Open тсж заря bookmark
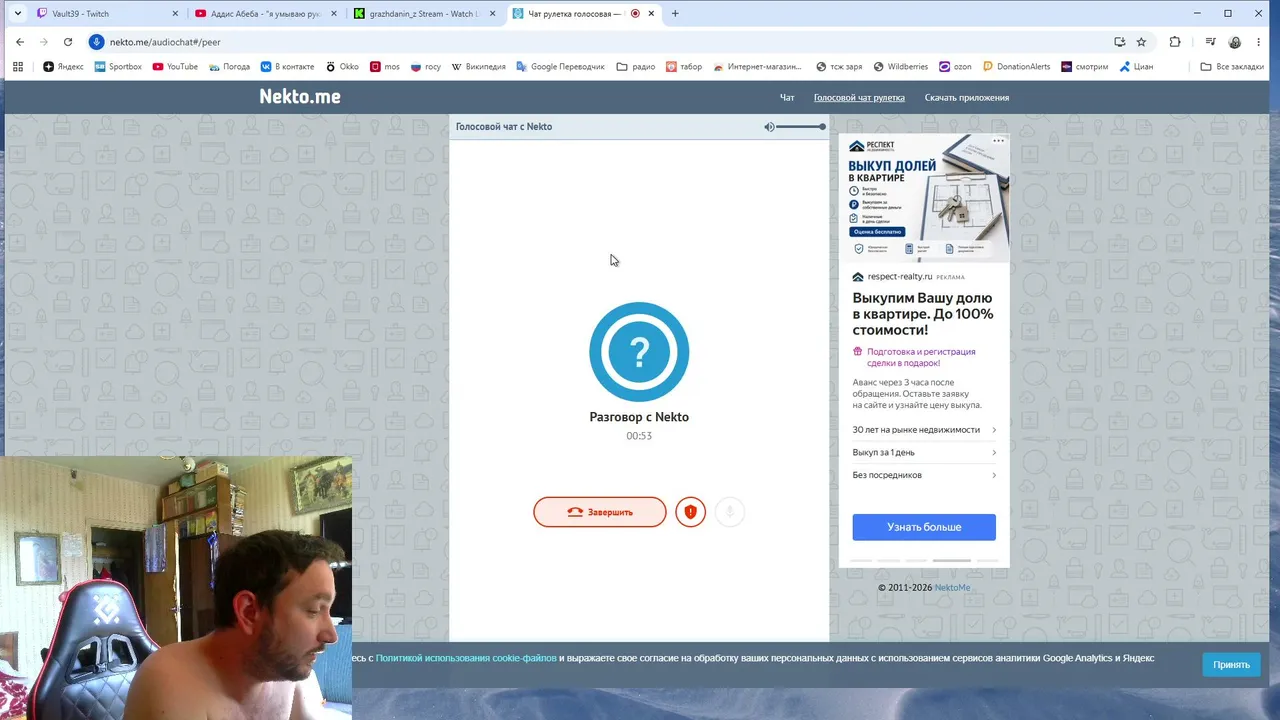The image size is (1280, 720). (x=839, y=67)
